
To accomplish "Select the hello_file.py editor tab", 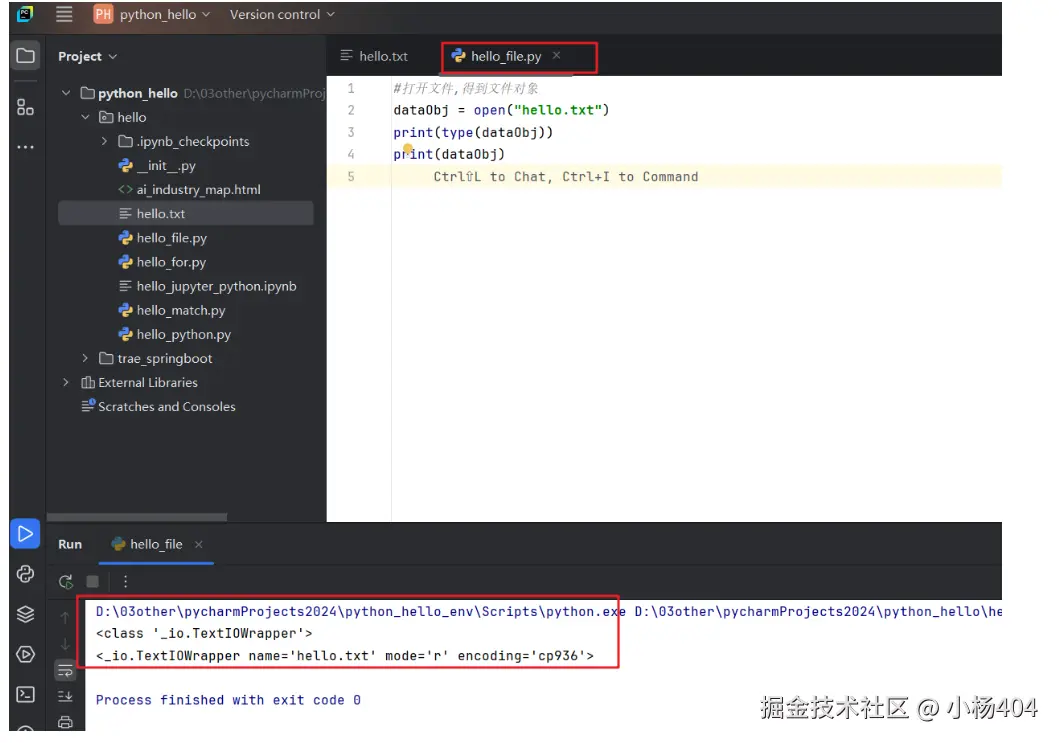I will point(506,56).
